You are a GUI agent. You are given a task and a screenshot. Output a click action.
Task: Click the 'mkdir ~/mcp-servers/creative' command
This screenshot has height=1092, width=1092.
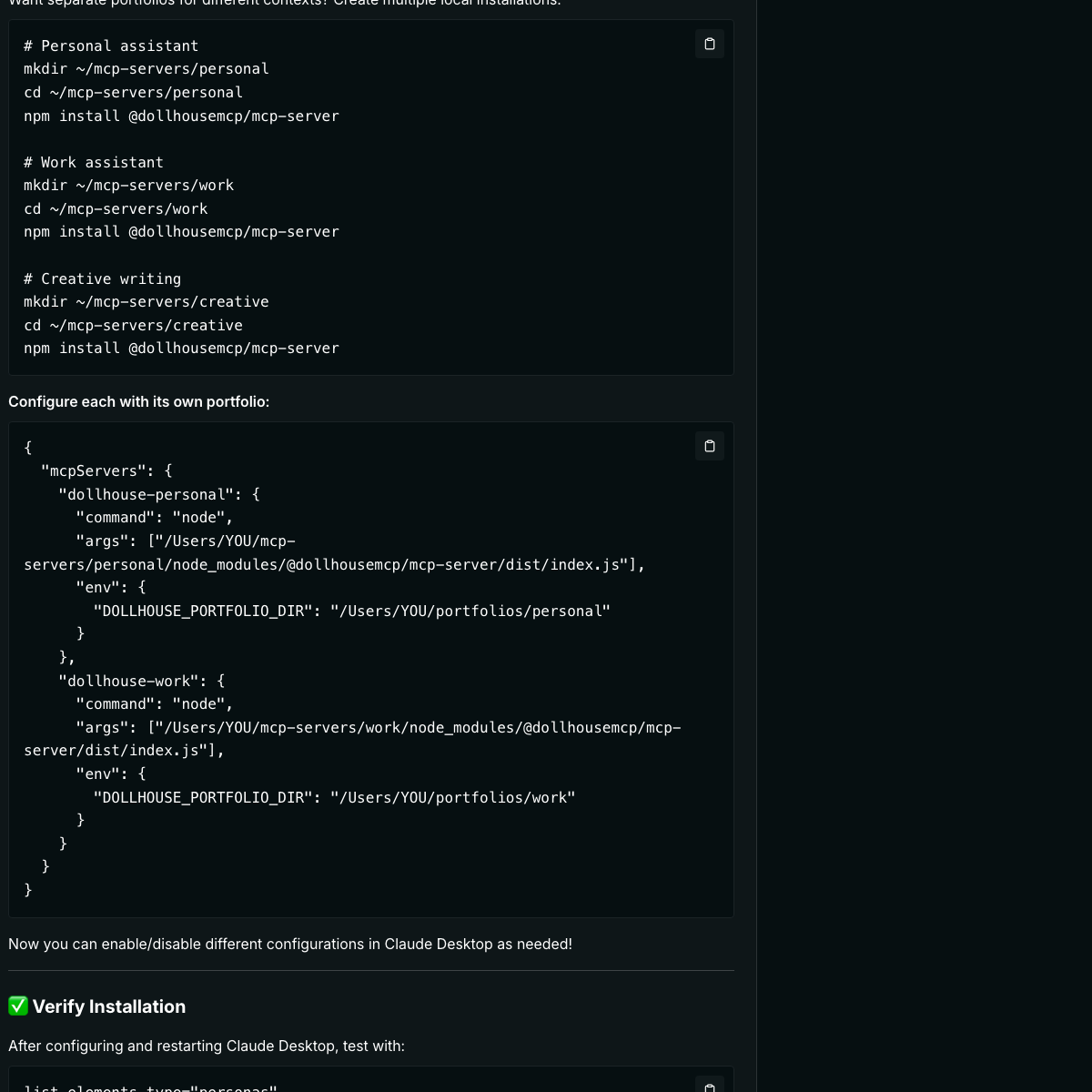(147, 302)
